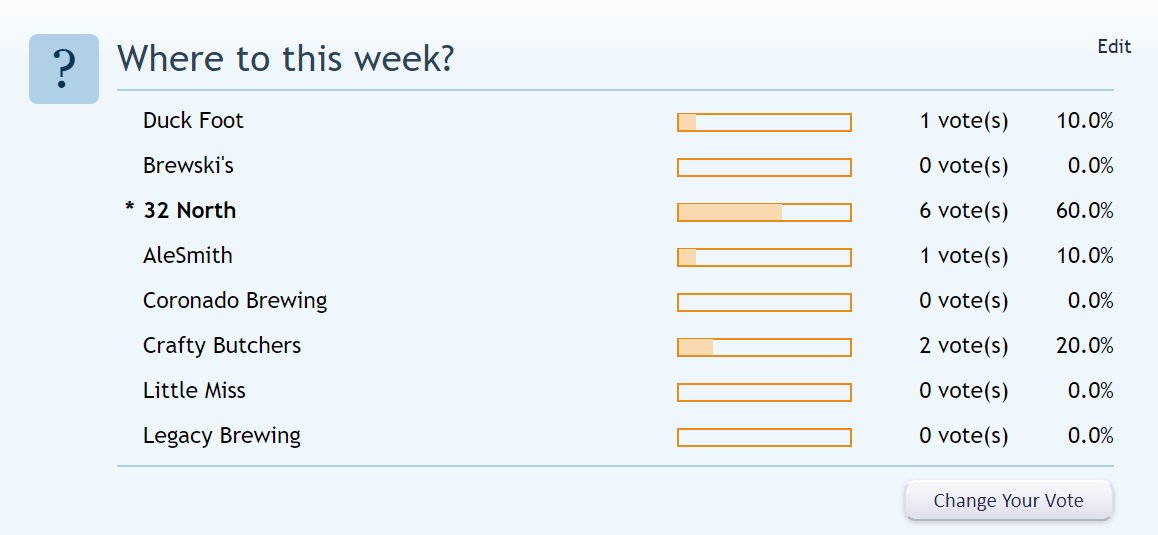Click the empty Brewski's vote bar
The image size is (1158, 535).
coord(764,167)
